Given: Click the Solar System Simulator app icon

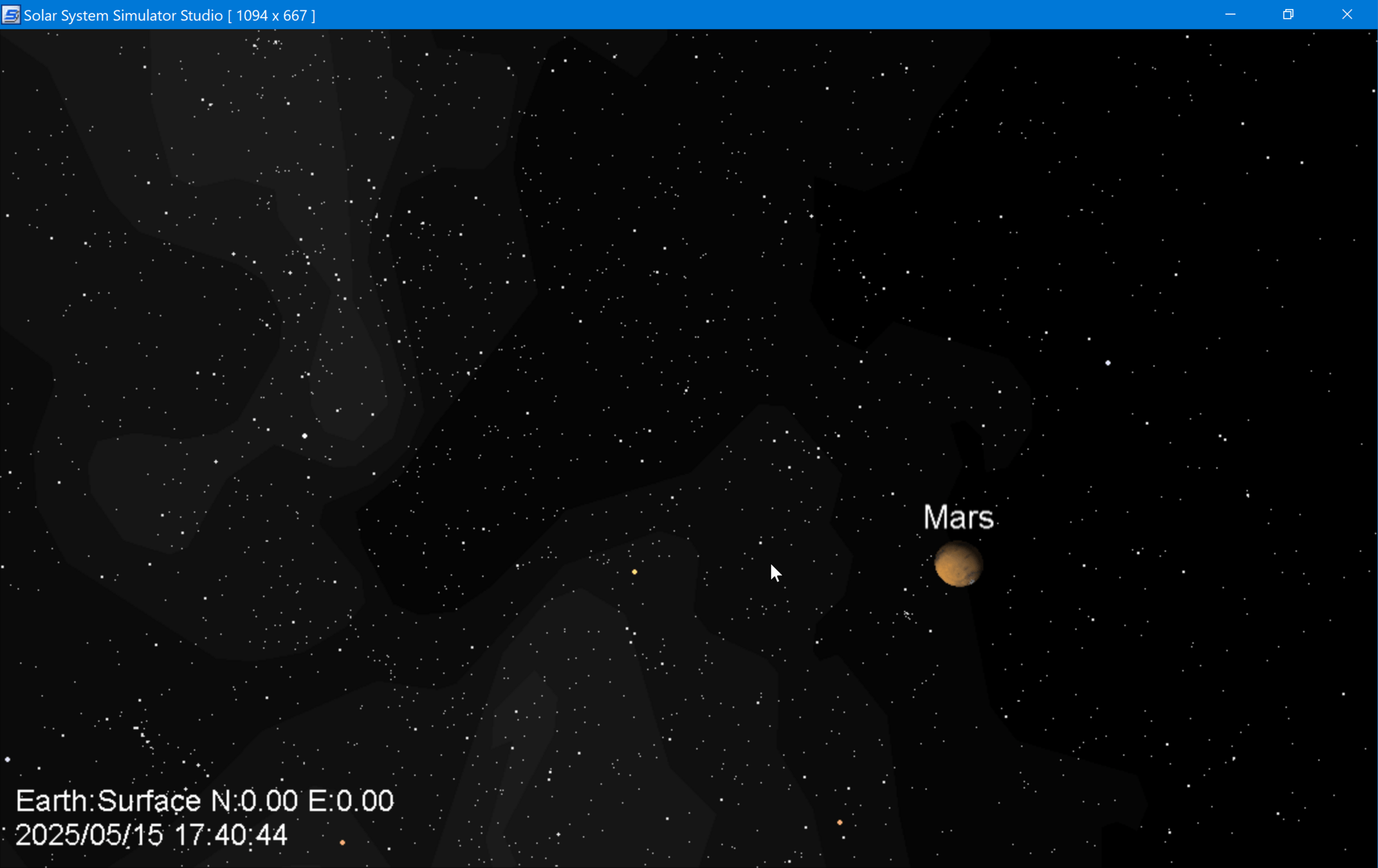Looking at the screenshot, I should click(x=11, y=15).
